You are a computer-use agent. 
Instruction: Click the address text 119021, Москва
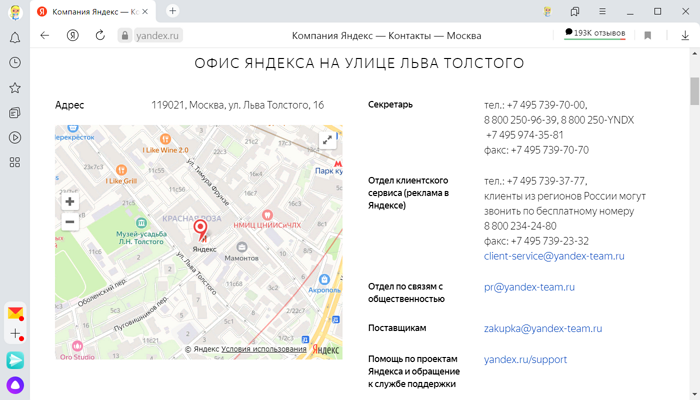pos(238,105)
